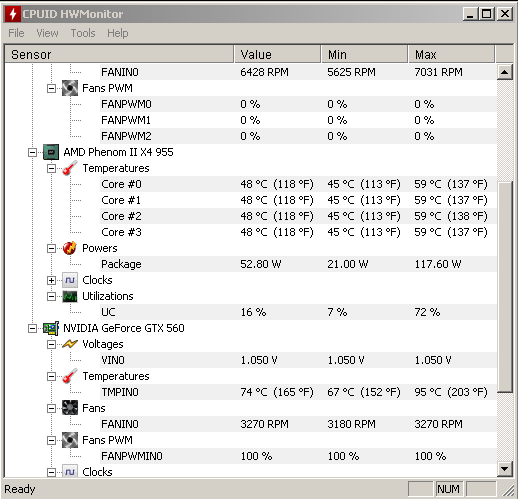Click the Min column header

(365, 54)
